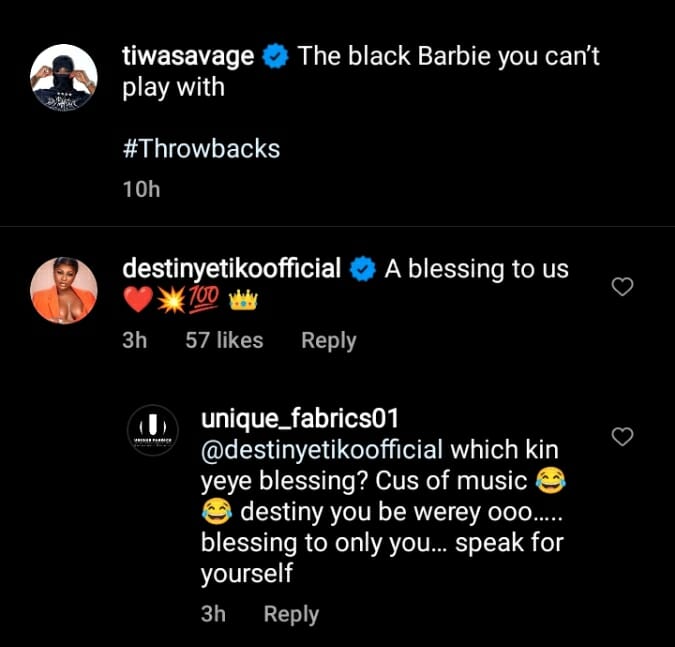This screenshot has height=647, width=675.
Task: Click the 10h timestamp under the caption
Action: [x=140, y=189]
